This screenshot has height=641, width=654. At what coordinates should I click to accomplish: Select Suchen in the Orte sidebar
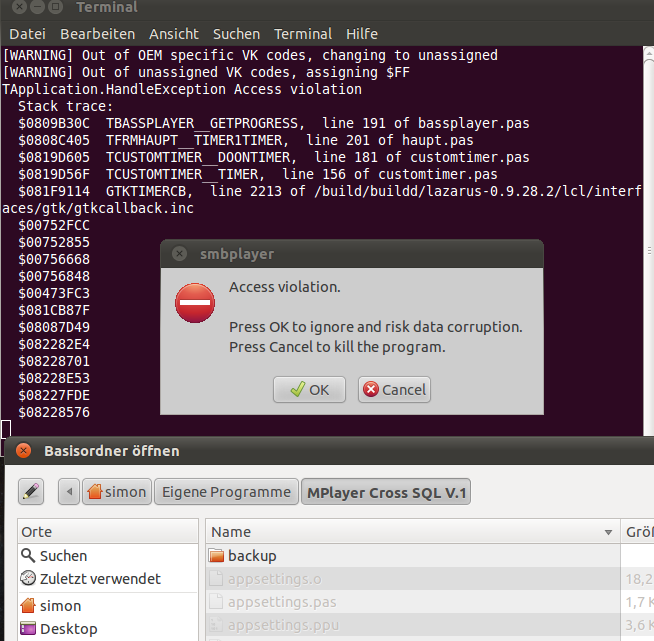coord(63,555)
